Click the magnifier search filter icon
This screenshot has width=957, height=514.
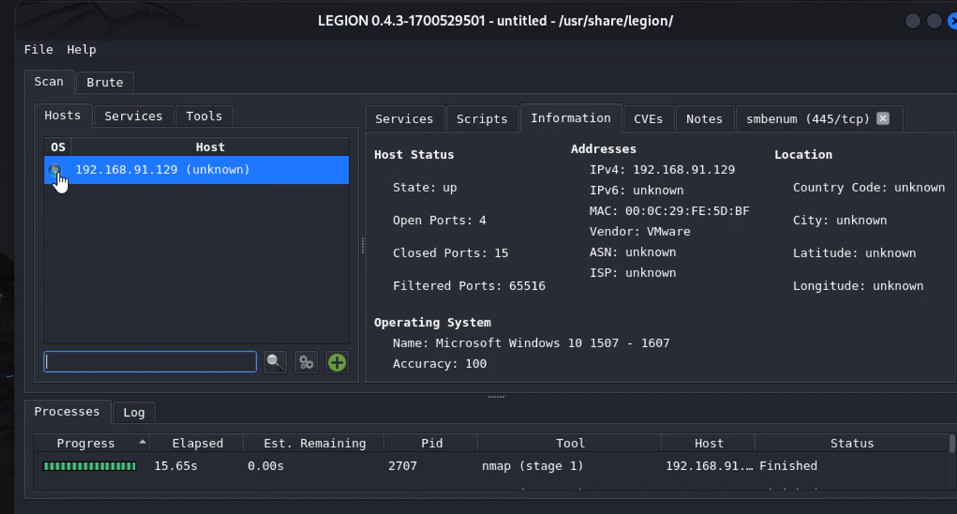[275, 362]
